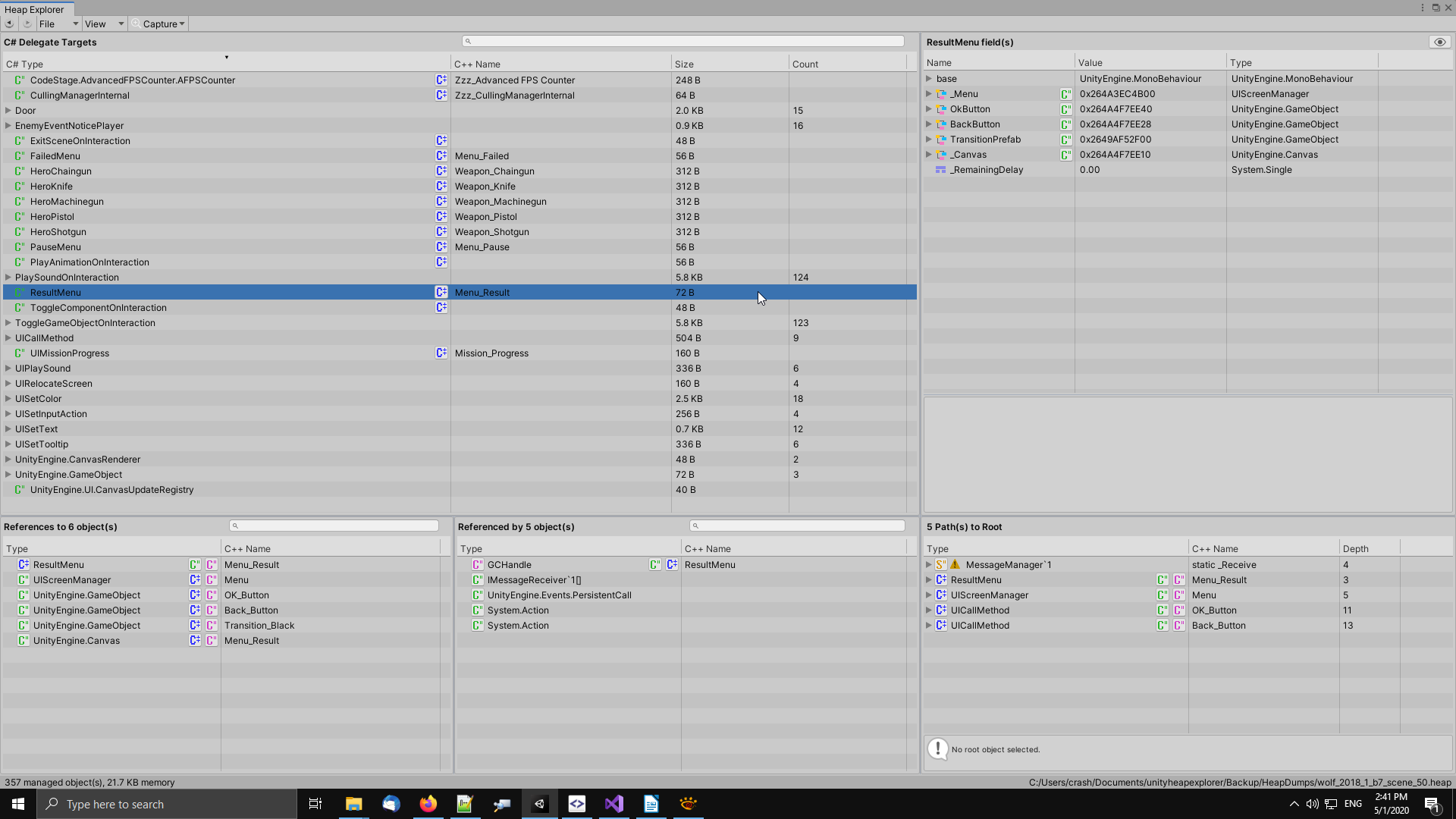Screen dimensions: 1456x819
Task: Expand the Door group in delegate targets
Action: click(8, 110)
